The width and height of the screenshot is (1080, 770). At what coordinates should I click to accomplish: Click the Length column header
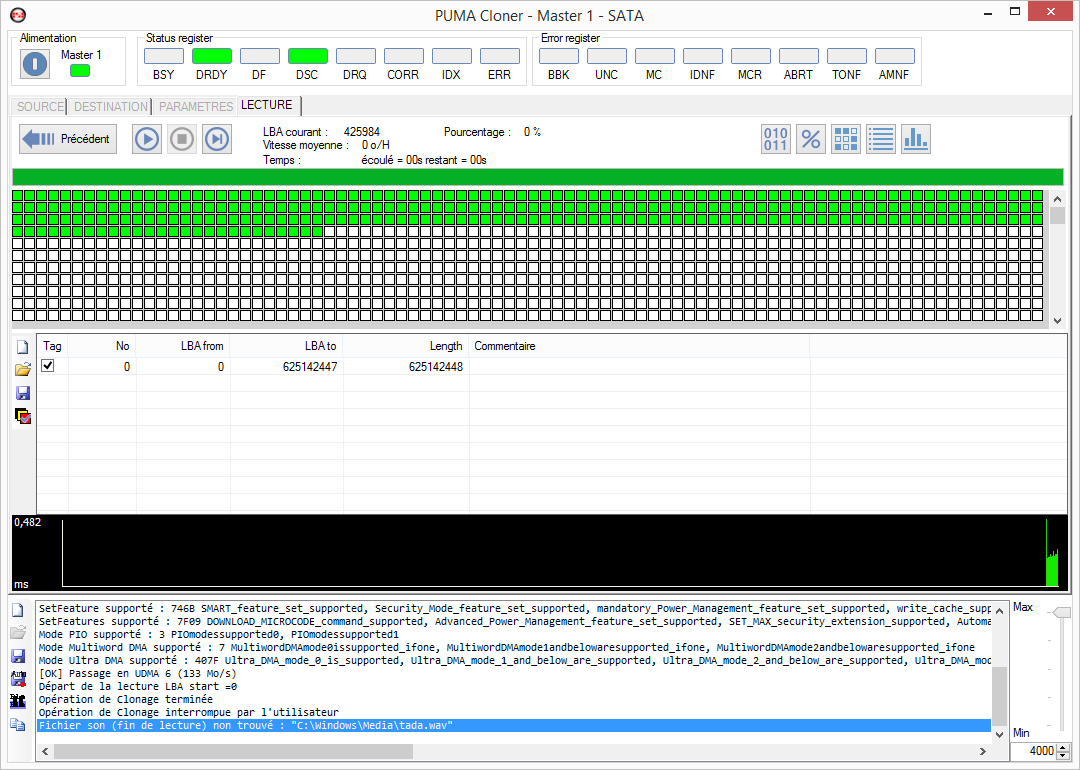click(x=406, y=346)
